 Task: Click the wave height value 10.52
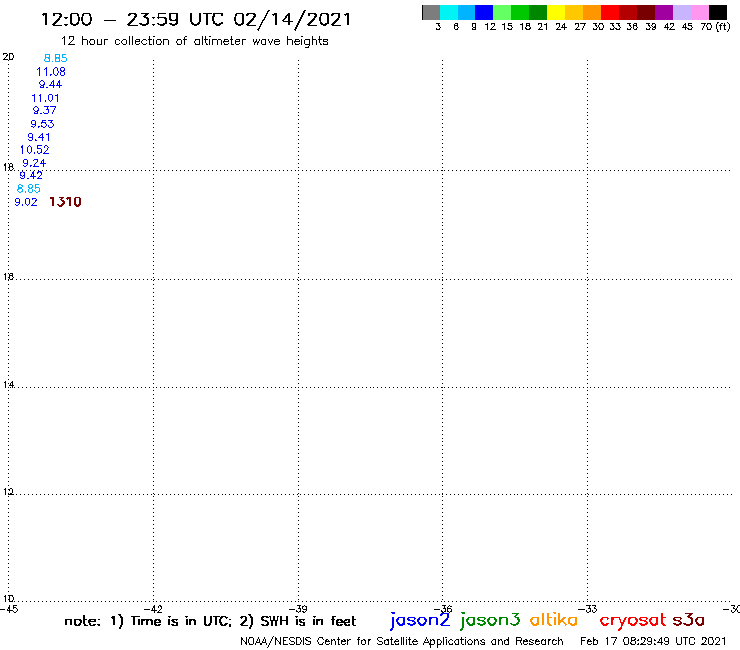point(34,150)
